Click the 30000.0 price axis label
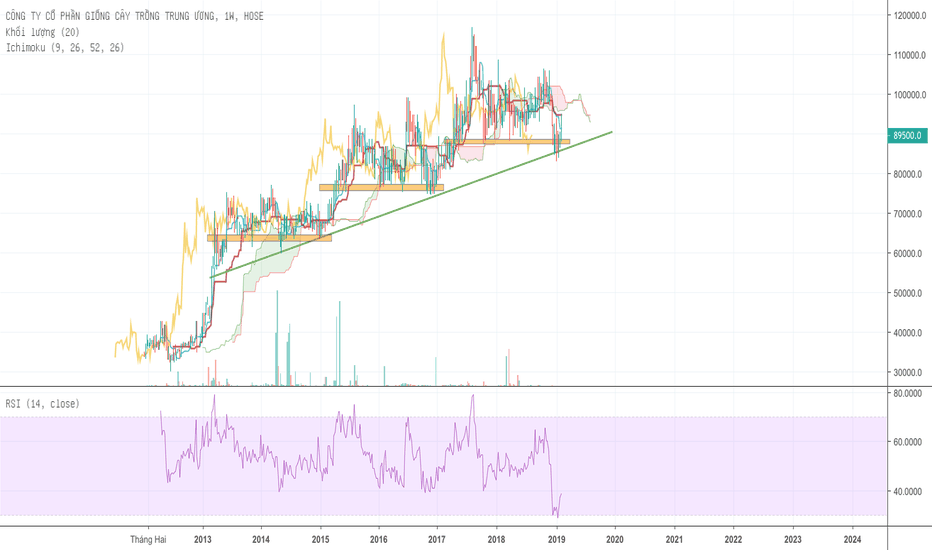 [908, 372]
